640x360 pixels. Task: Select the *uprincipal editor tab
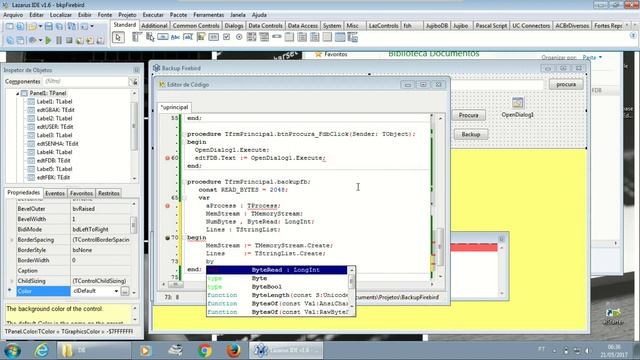click(174, 107)
